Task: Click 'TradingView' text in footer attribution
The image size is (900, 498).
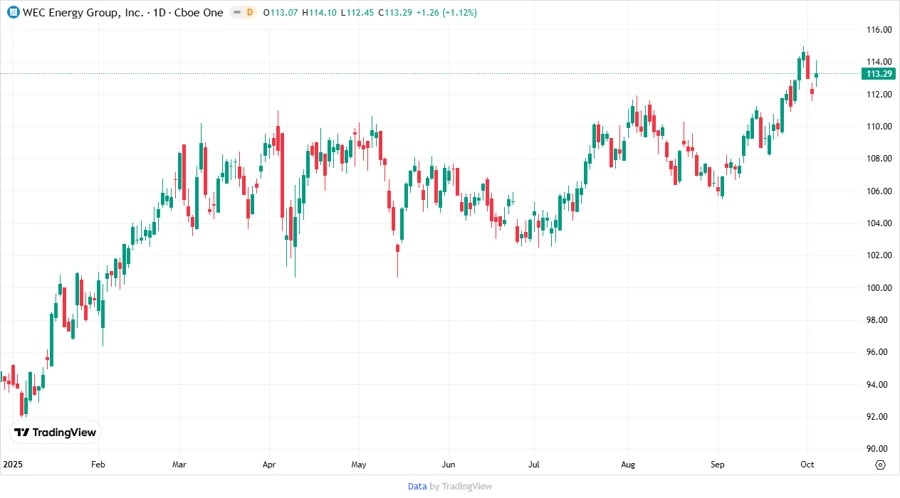Action: 467,486
